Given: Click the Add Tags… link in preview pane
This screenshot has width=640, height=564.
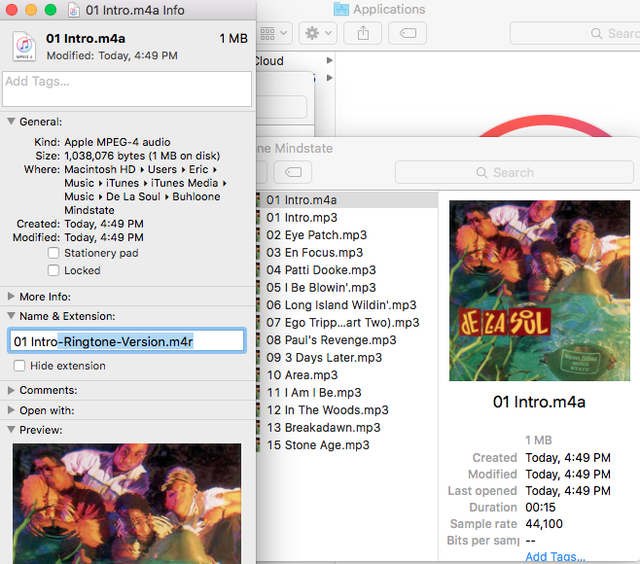Looking at the screenshot, I should [x=555, y=557].
